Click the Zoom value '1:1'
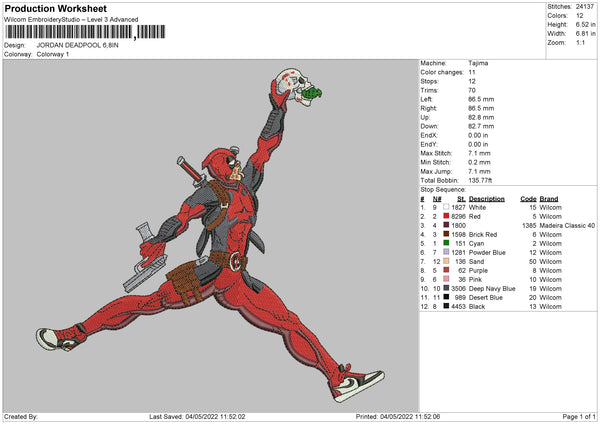The height and width of the screenshot is (424, 600). click(x=580, y=42)
